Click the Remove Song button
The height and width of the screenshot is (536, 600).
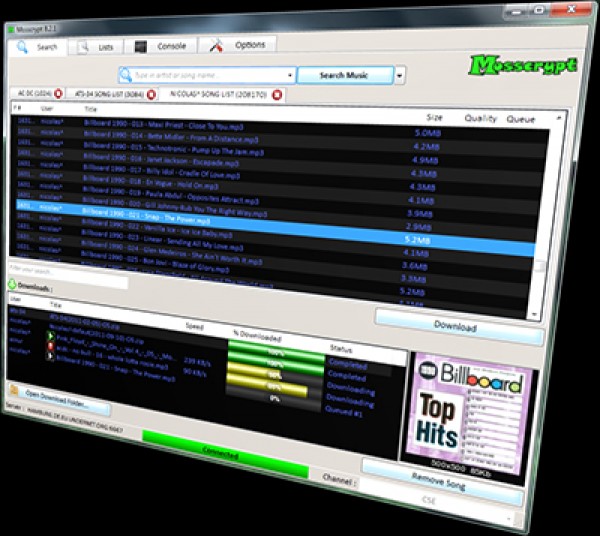(x=441, y=481)
